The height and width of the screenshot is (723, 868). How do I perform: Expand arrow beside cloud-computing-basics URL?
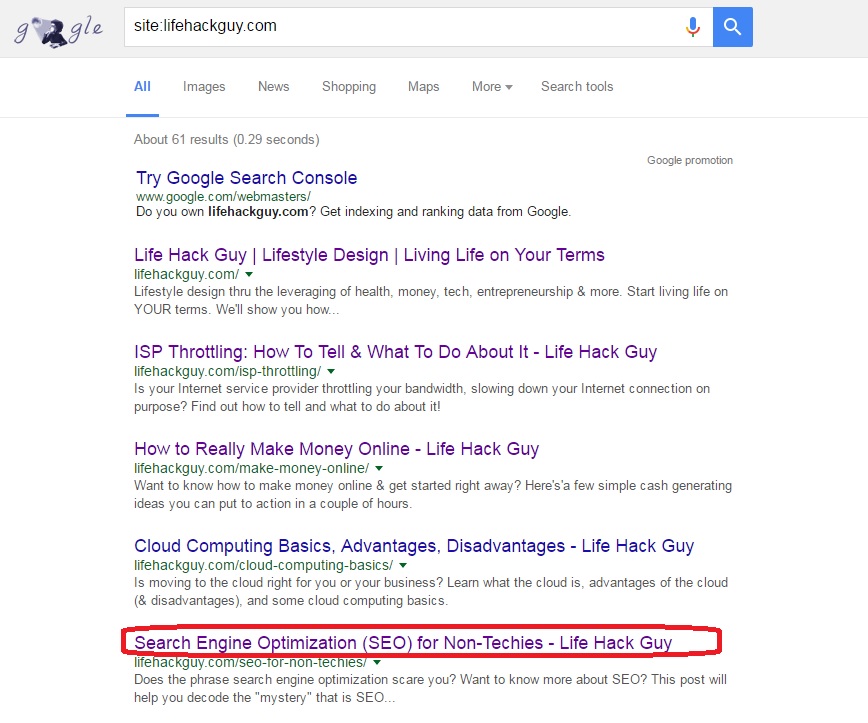pyautogui.click(x=403, y=565)
